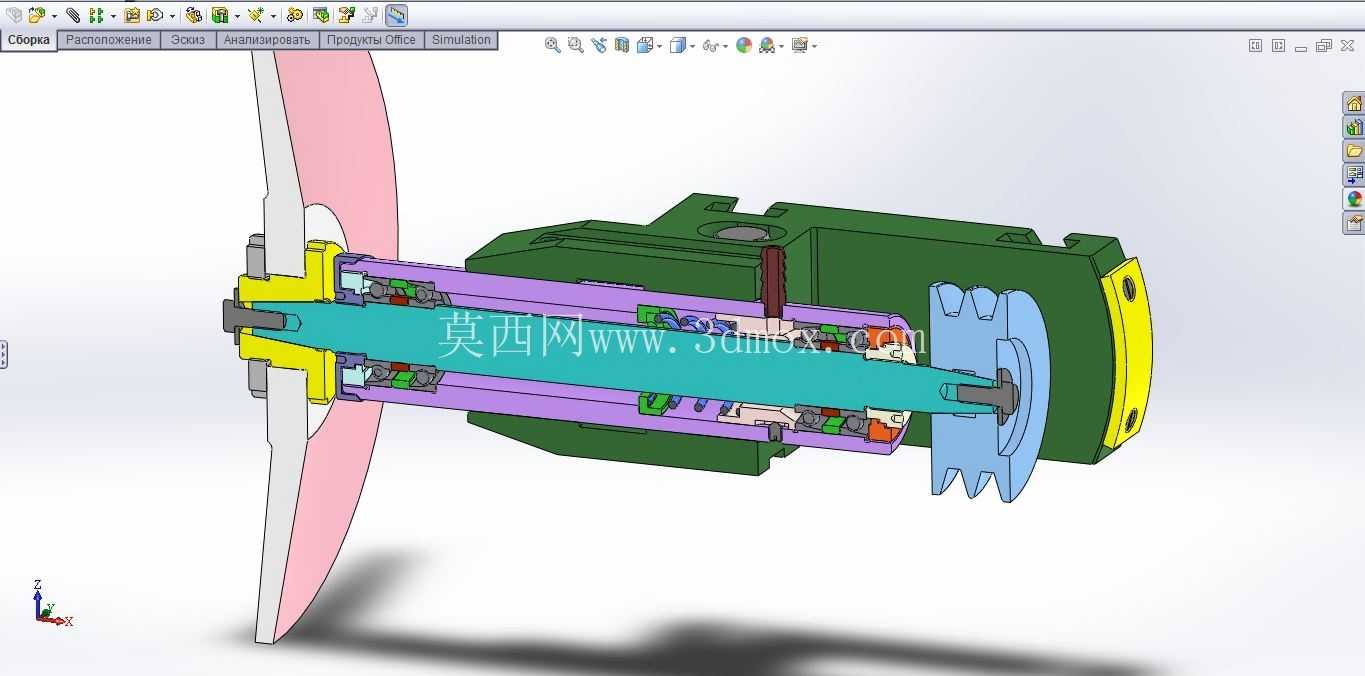The height and width of the screenshot is (676, 1365).
Task: Click the Assembly Features icon
Action: (220, 15)
